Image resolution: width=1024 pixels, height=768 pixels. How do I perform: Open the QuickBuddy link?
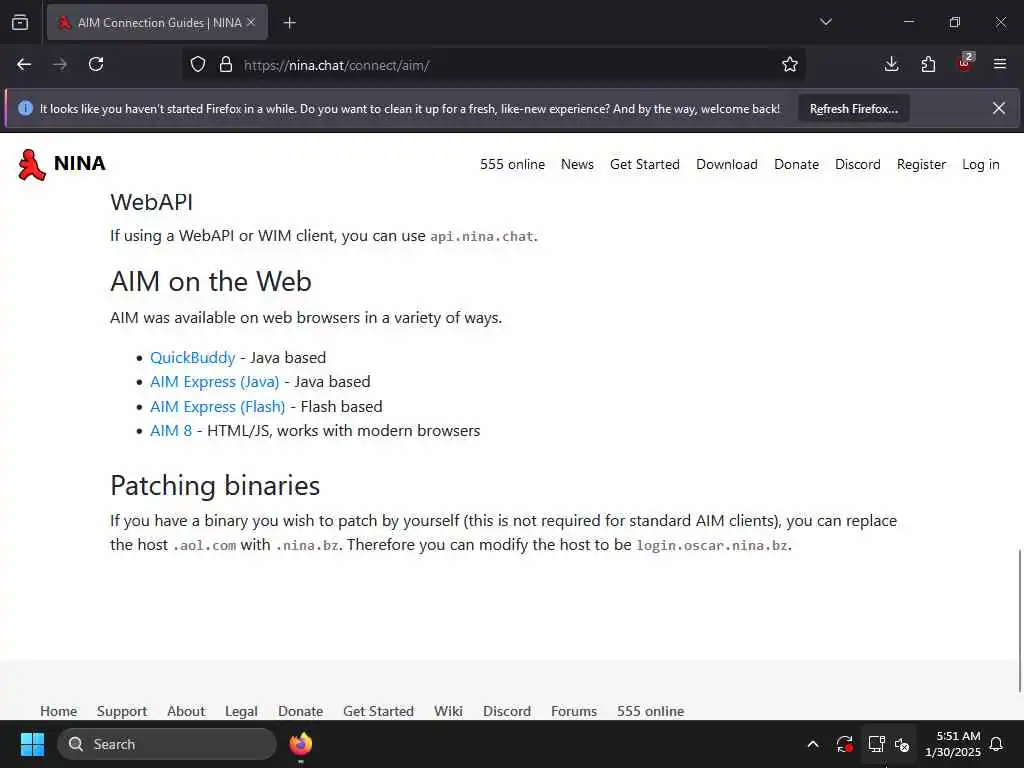point(193,358)
